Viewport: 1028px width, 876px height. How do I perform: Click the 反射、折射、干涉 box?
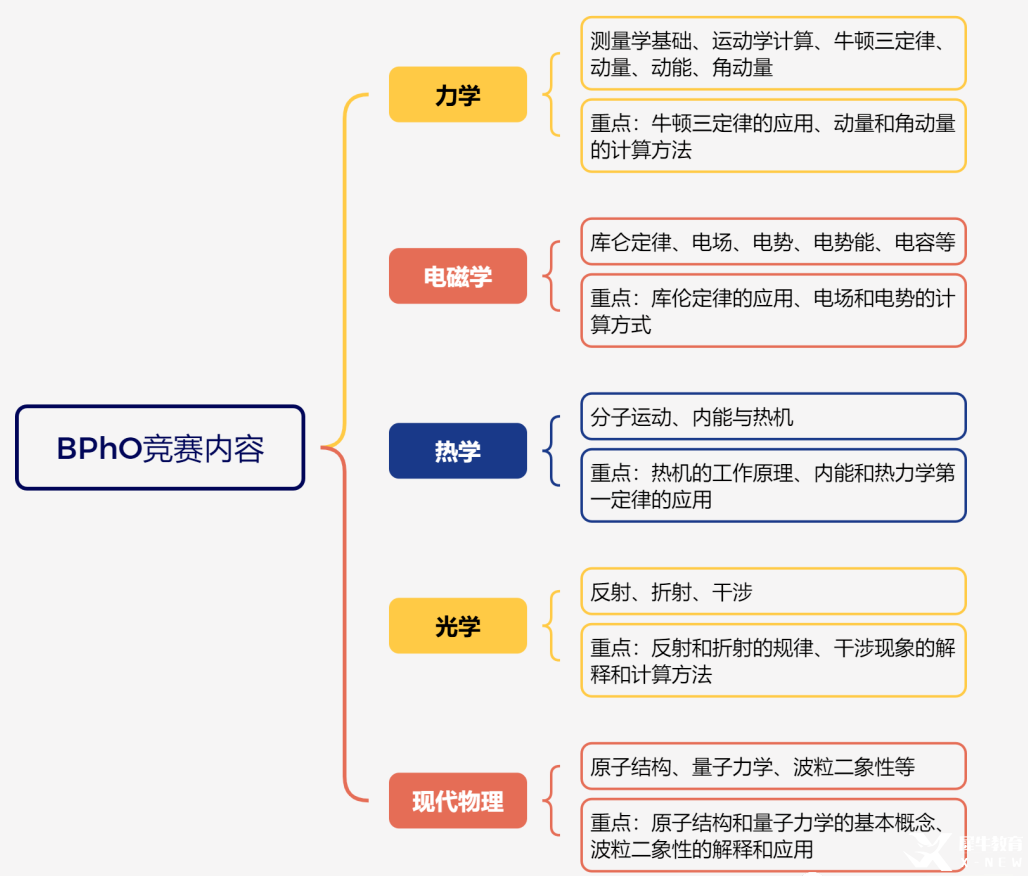coord(773,592)
